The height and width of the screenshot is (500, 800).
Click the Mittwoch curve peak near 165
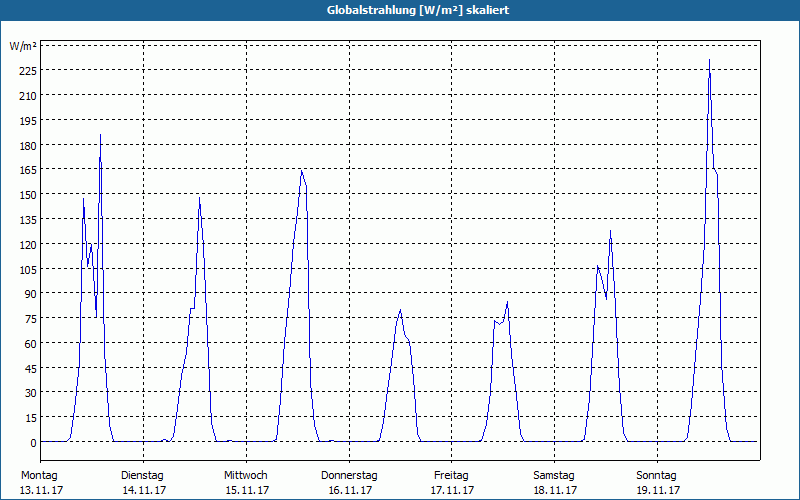(x=302, y=170)
